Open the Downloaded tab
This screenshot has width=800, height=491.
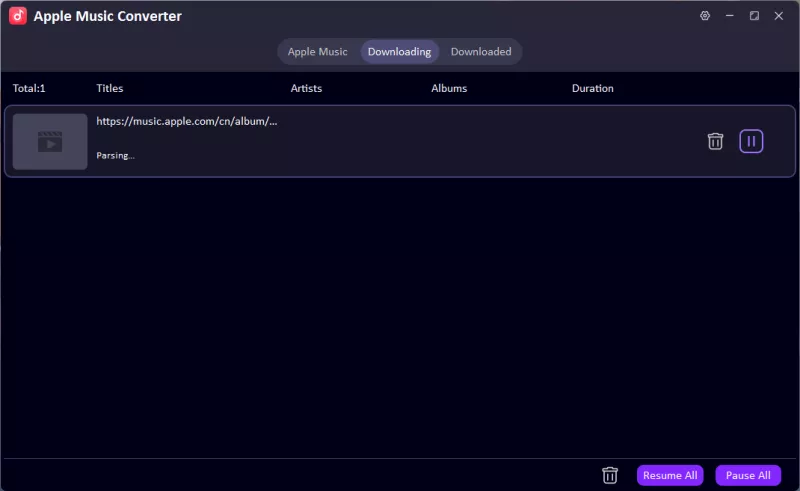pyautogui.click(x=481, y=52)
